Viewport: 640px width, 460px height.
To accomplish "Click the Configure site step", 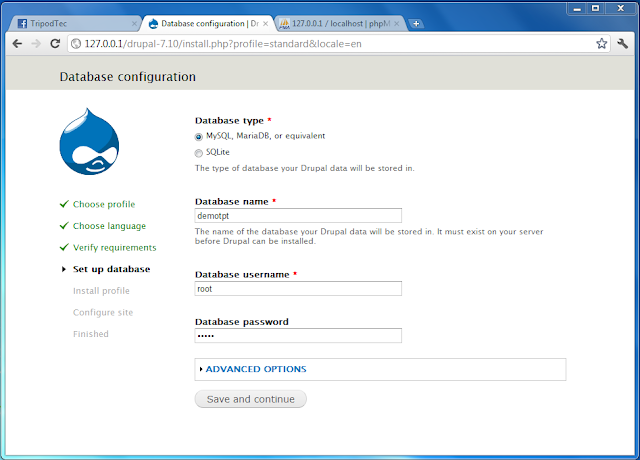I will (x=103, y=312).
